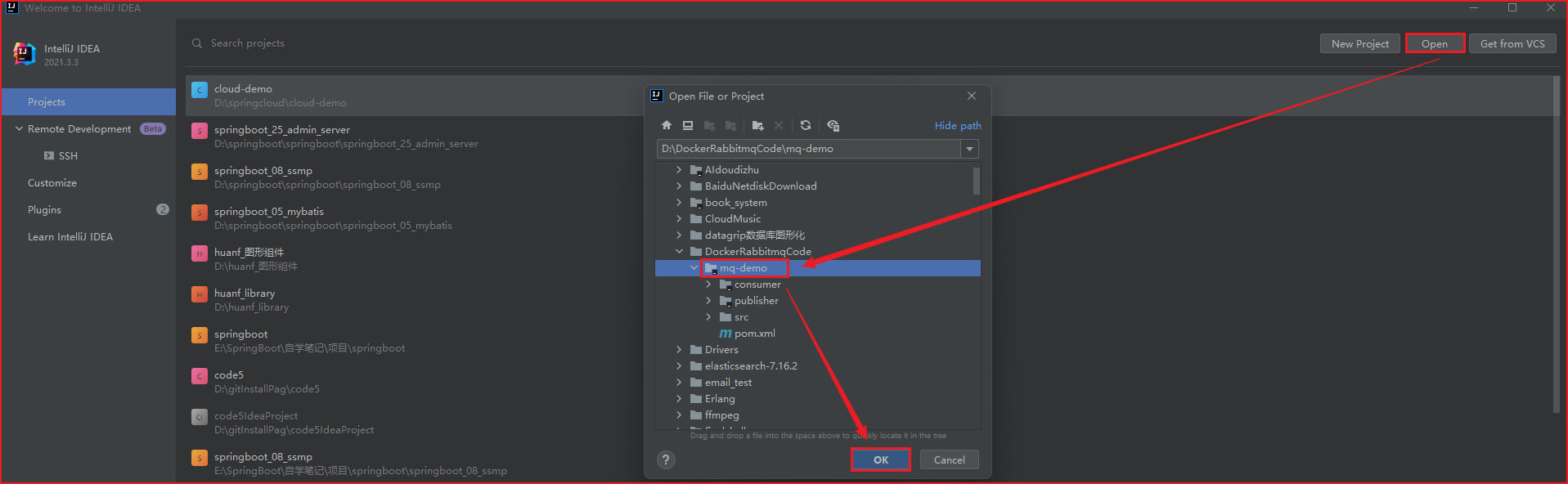Click the IntelliJ IDEA logo in sidebar
Image resolution: width=1568 pixels, height=484 pixels.
coord(25,54)
